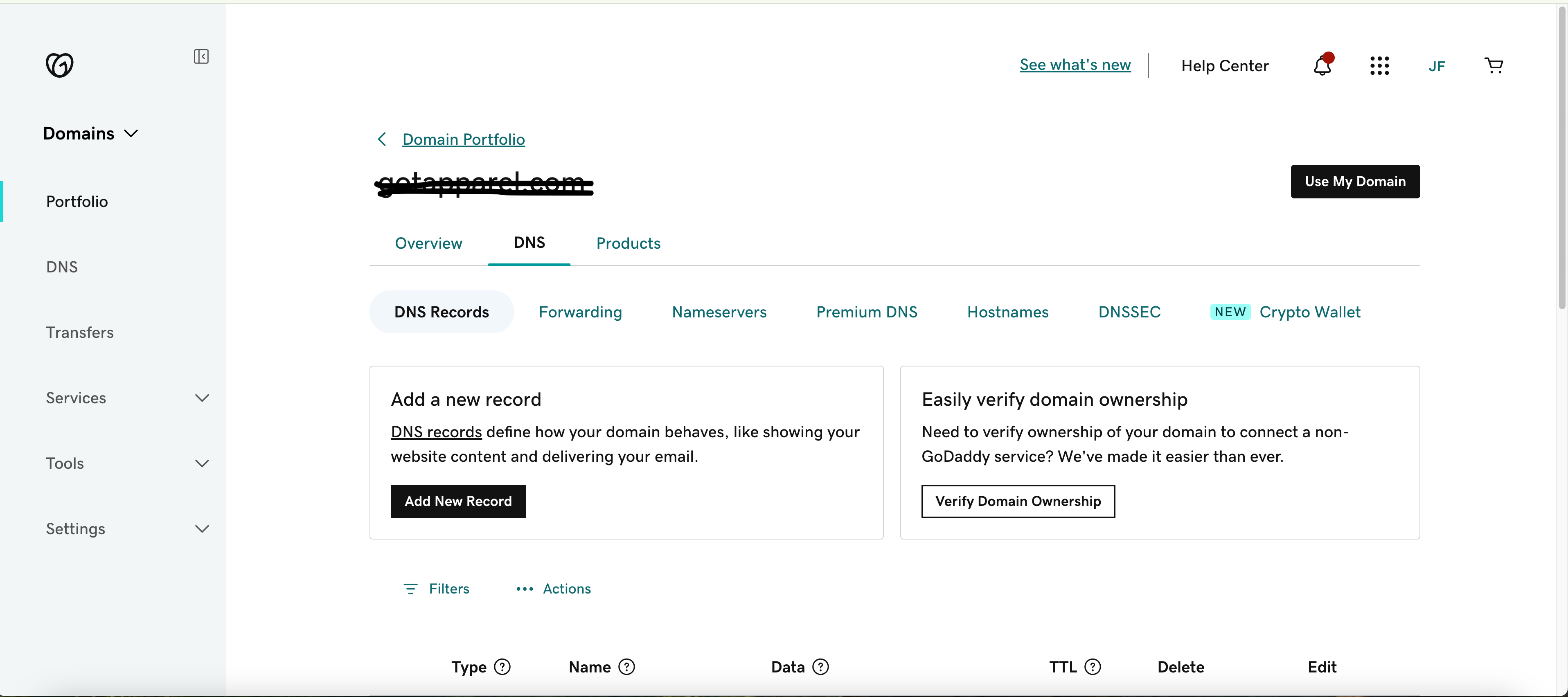Open the JF account menu
Image resolution: width=1568 pixels, height=697 pixels.
click(1437, 66)
